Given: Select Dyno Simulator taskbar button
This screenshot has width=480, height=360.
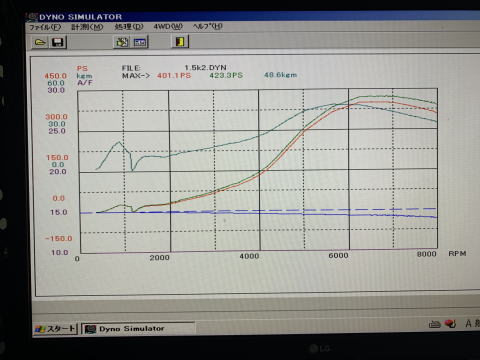Looking at the screenshot, I should coord(138,329).
